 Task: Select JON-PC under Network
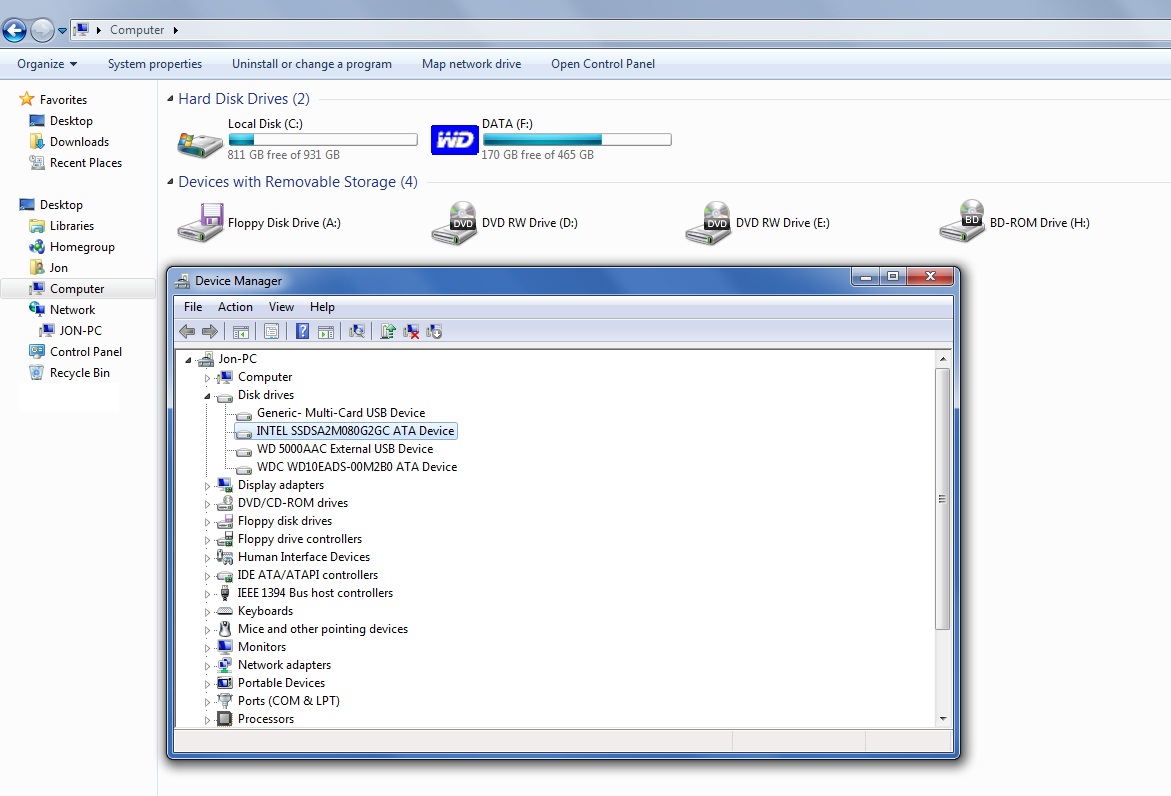click(x=70, y=331)
